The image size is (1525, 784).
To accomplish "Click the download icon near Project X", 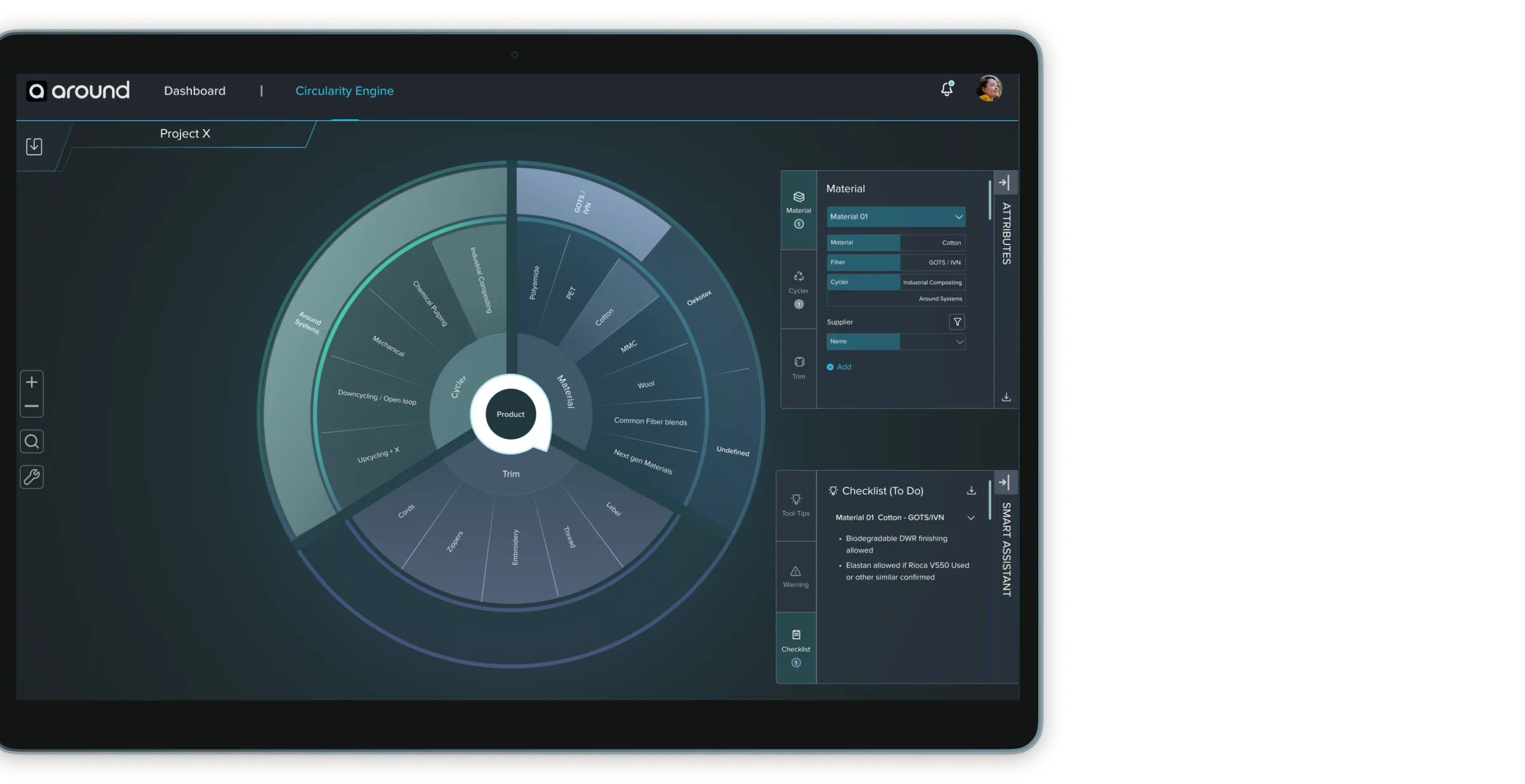I will (34, 146).
